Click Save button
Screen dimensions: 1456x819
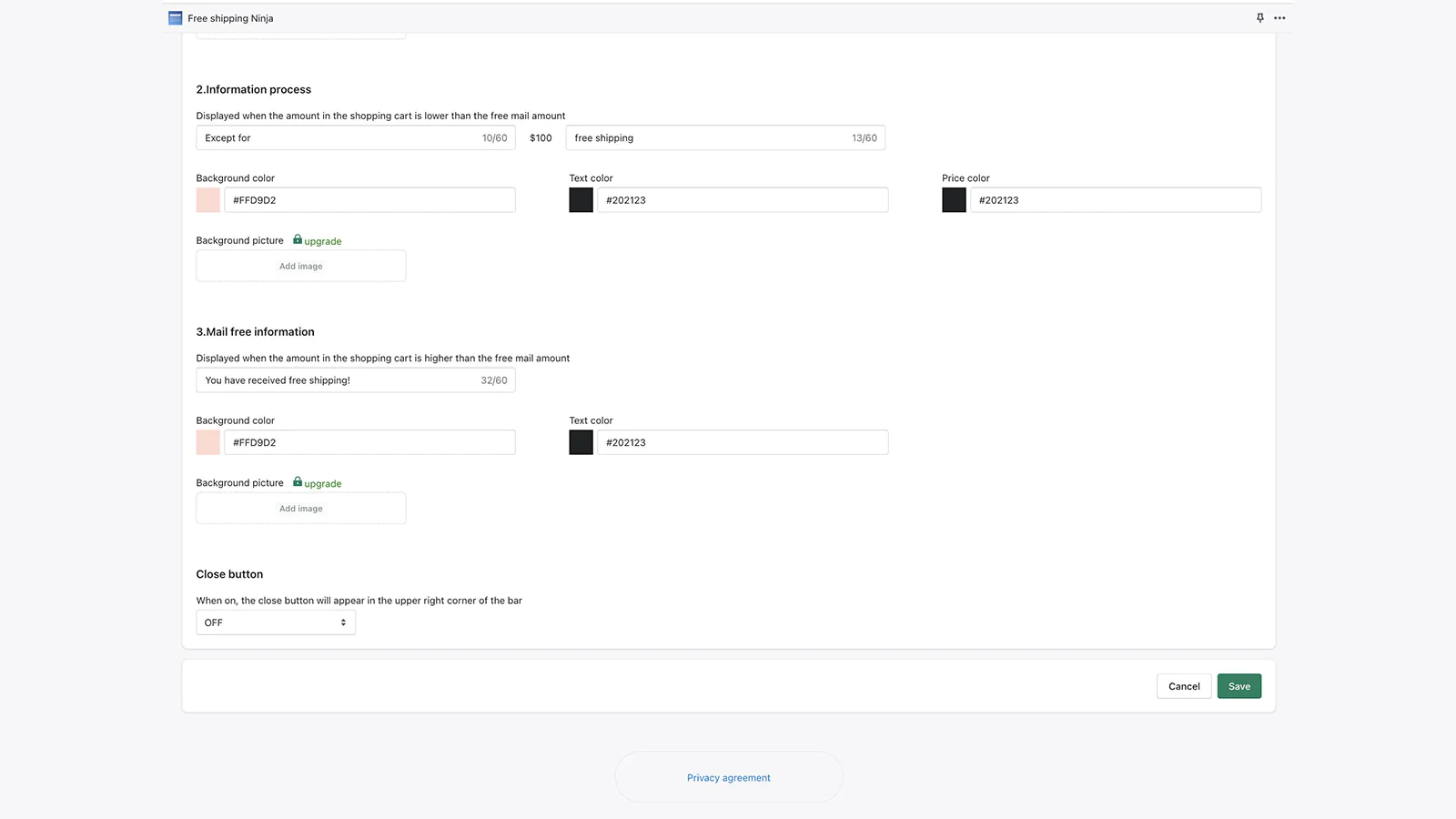point(1239,686)
